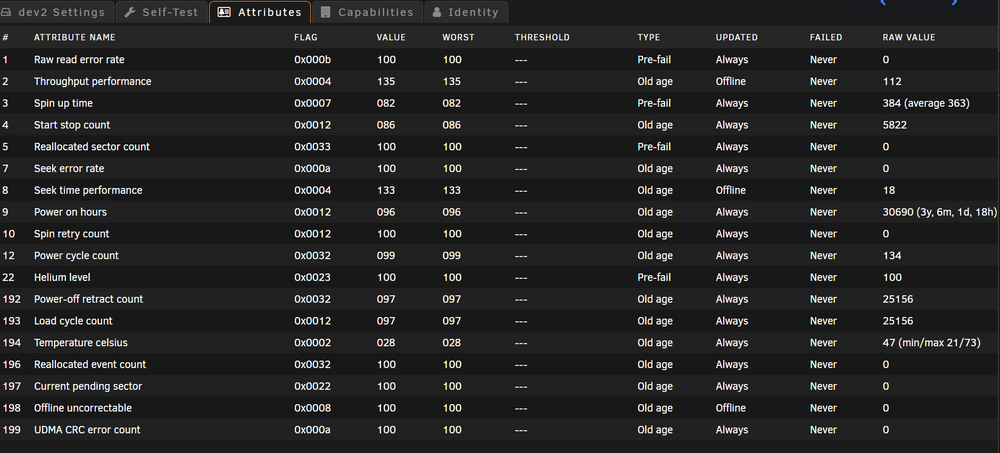Select the Reallocated event count attribute
The height and width of the screenshot is (453, 1000).
coord(90,364)
